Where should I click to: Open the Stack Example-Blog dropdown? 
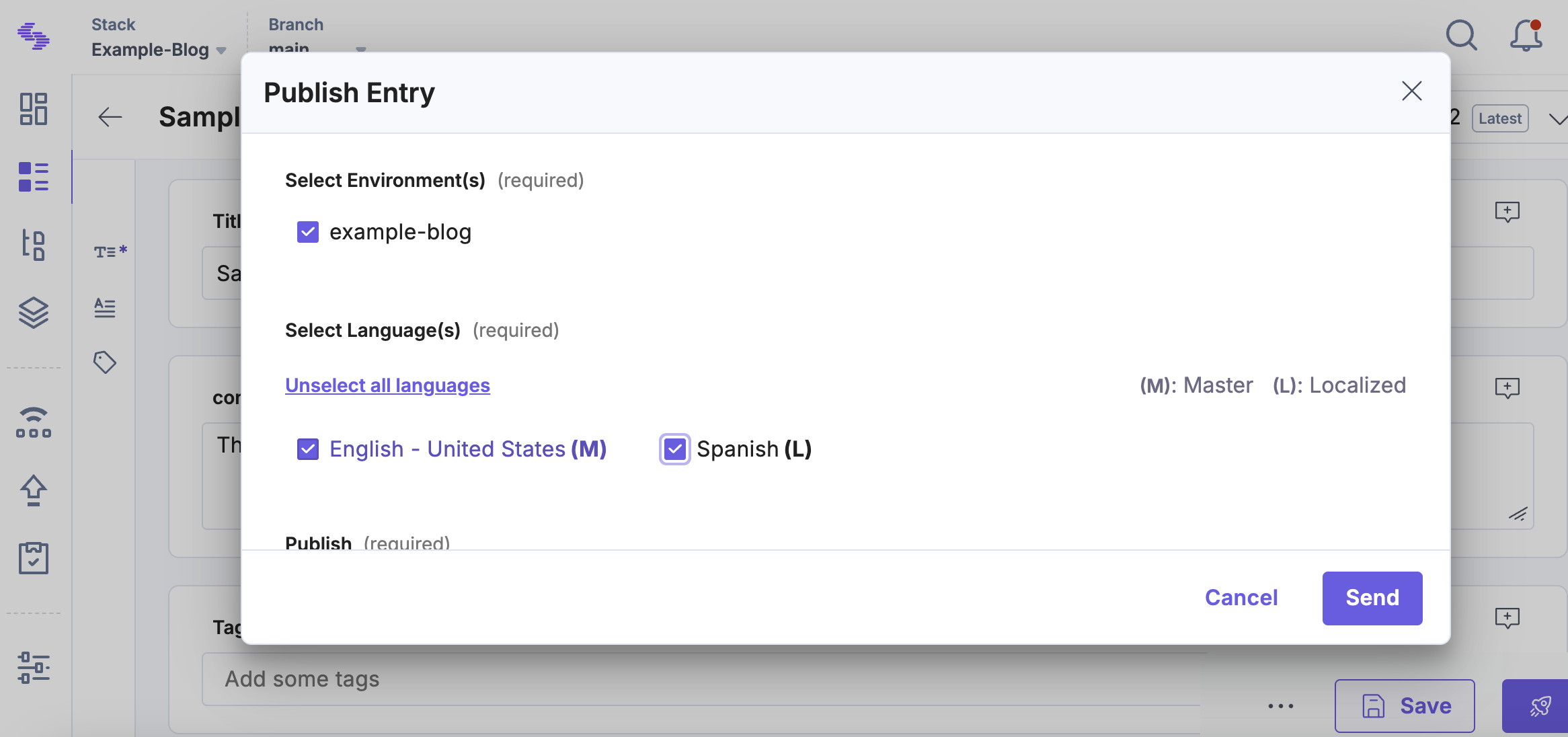(159, 50)
